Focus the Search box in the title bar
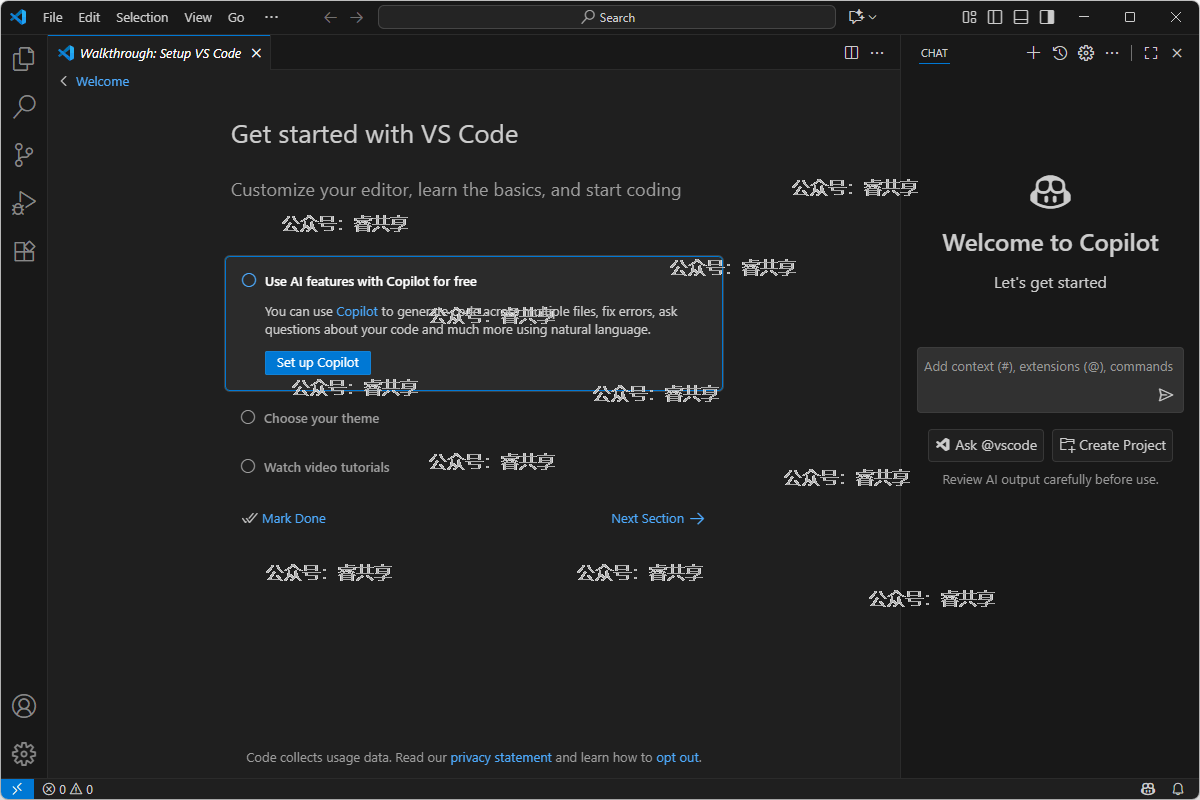Image resolution: width=1200 pixels, height=800 pixels. click(607, 17)
